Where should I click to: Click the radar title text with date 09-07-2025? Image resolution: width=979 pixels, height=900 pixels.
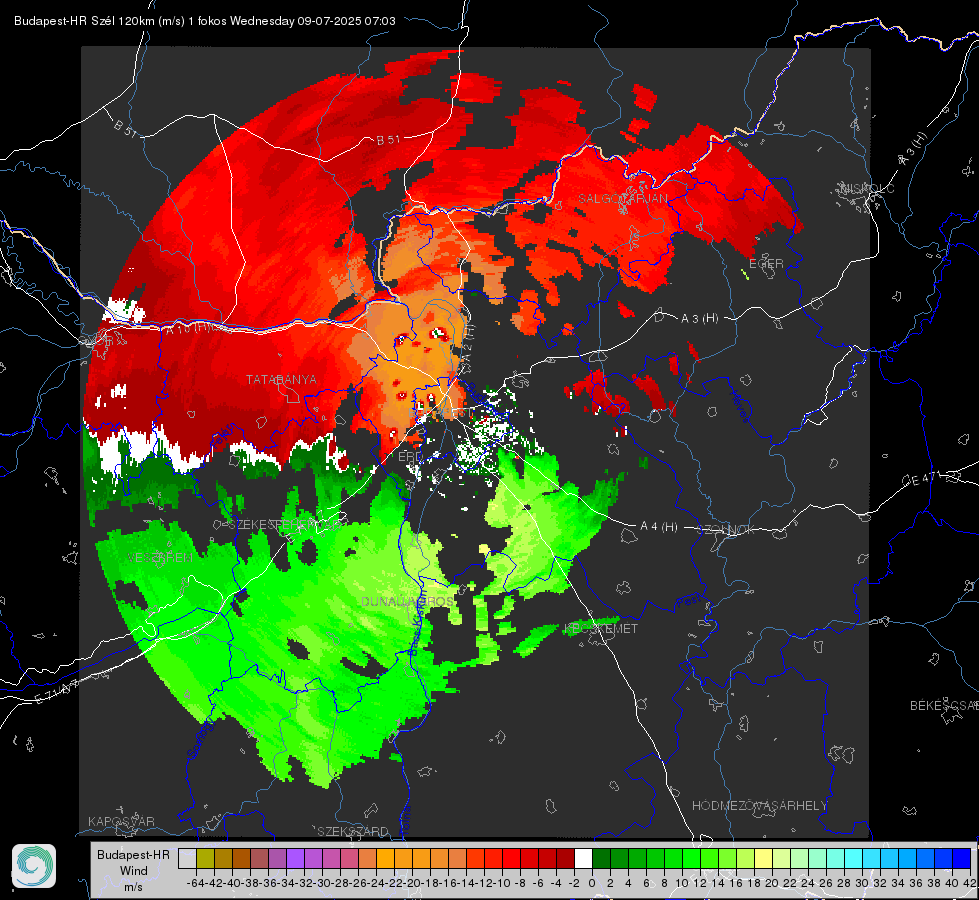(x=205, y=21)
